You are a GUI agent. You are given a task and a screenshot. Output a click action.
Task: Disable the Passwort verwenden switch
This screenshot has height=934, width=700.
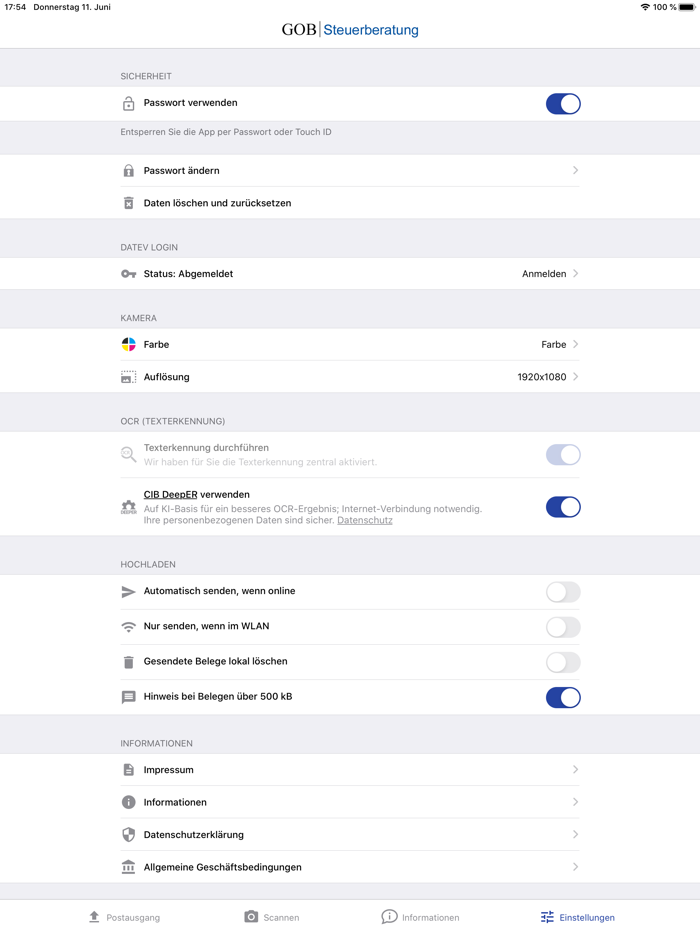563,104
